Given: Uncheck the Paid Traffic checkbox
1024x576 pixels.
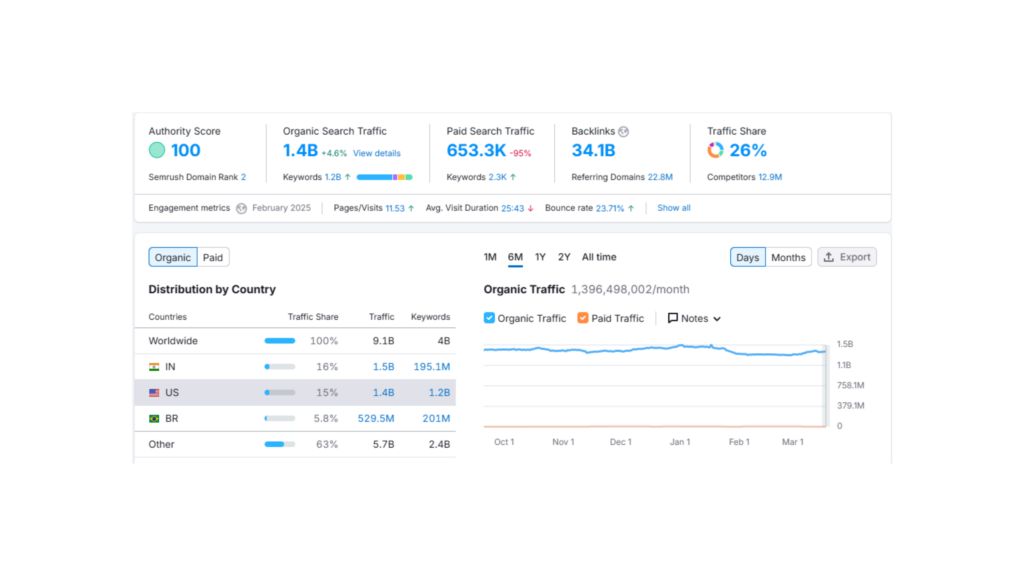Looking at the screenshot, I should (583, 318).
